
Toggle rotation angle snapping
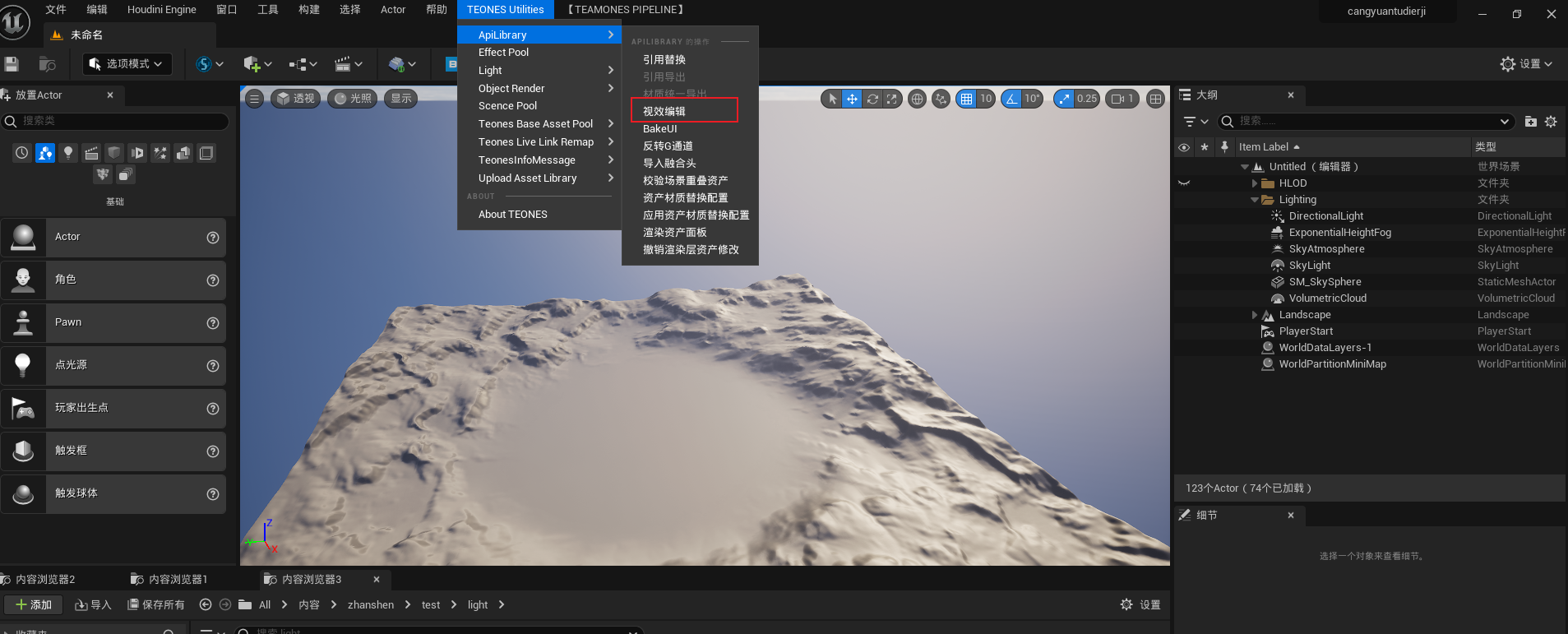1011,99
